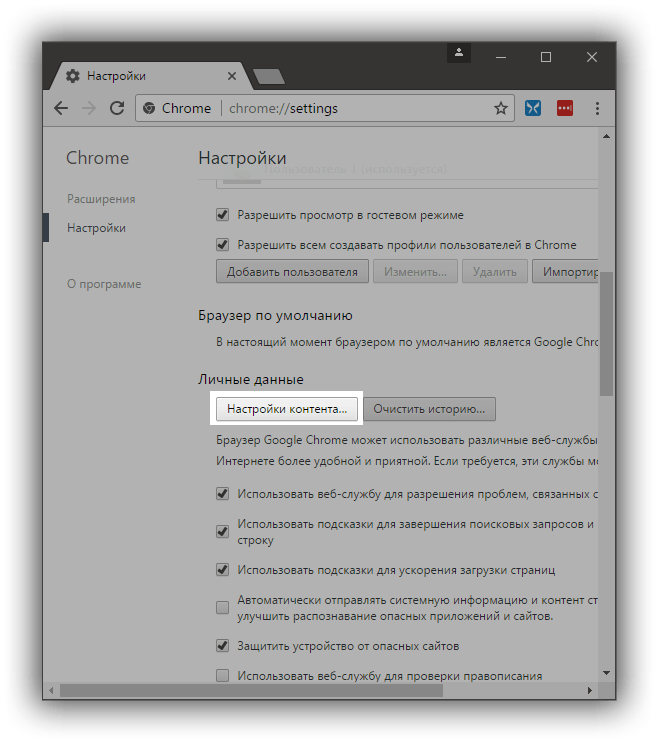Click the scroll down arrow of vertical scrollbar
This screenshot has height=742, width=658.
pos(606,673)
